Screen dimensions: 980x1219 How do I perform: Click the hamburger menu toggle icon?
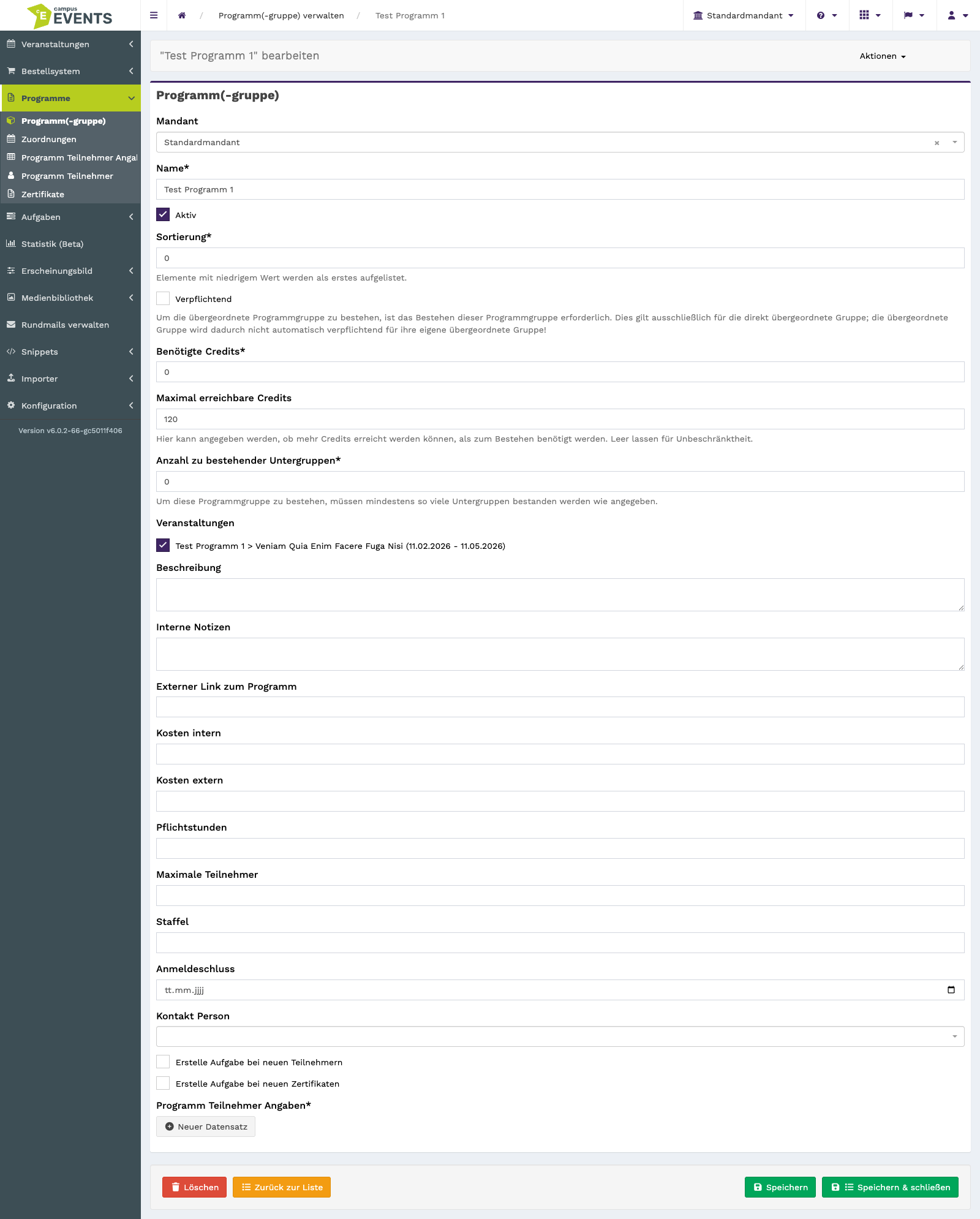154,15
